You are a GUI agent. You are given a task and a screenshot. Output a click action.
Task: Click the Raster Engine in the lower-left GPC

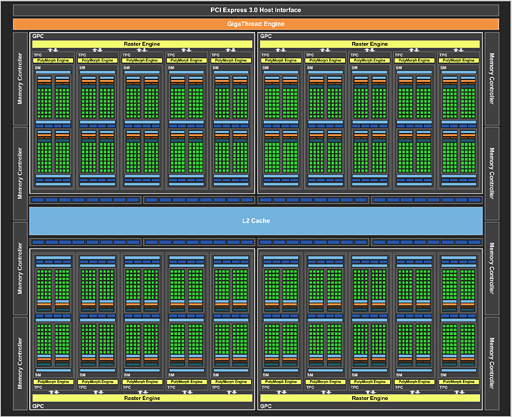[x=142, y=398]
